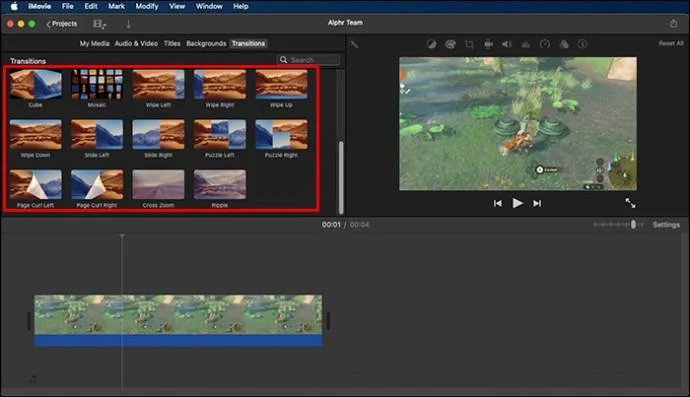Skip to next clip in viewer

(537, 203)
